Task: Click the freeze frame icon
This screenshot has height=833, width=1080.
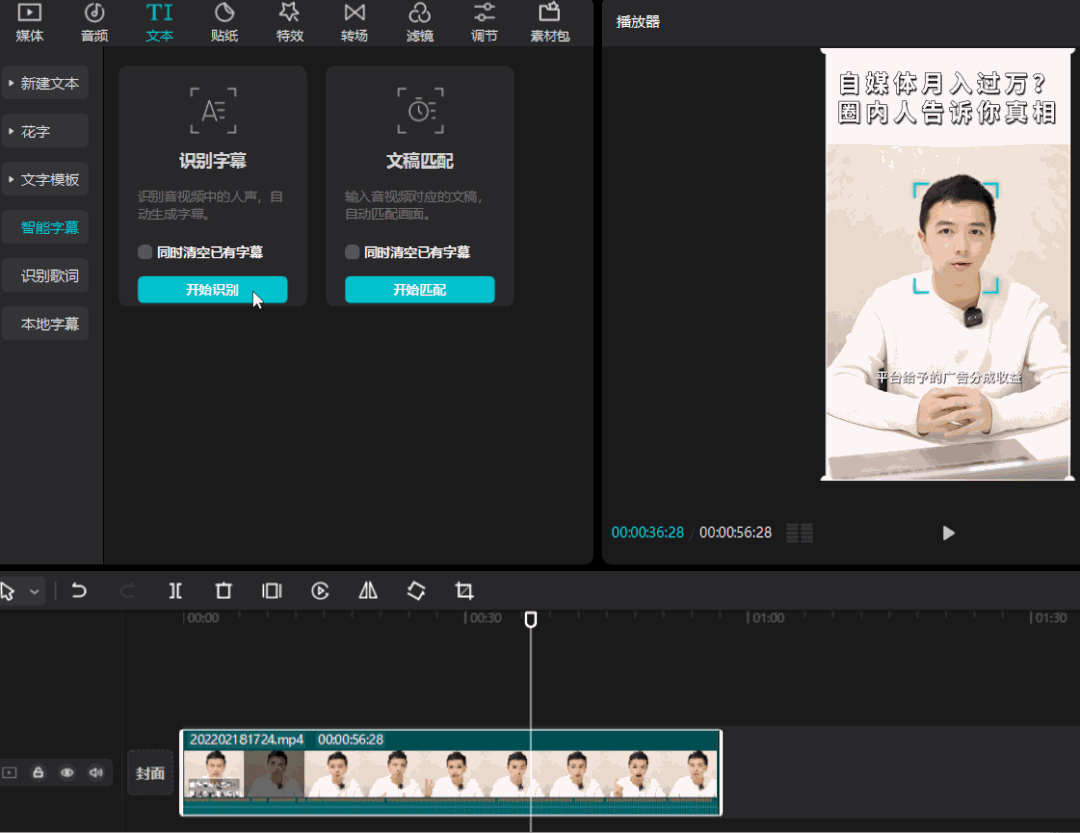Action: click(x=272, y=590)
